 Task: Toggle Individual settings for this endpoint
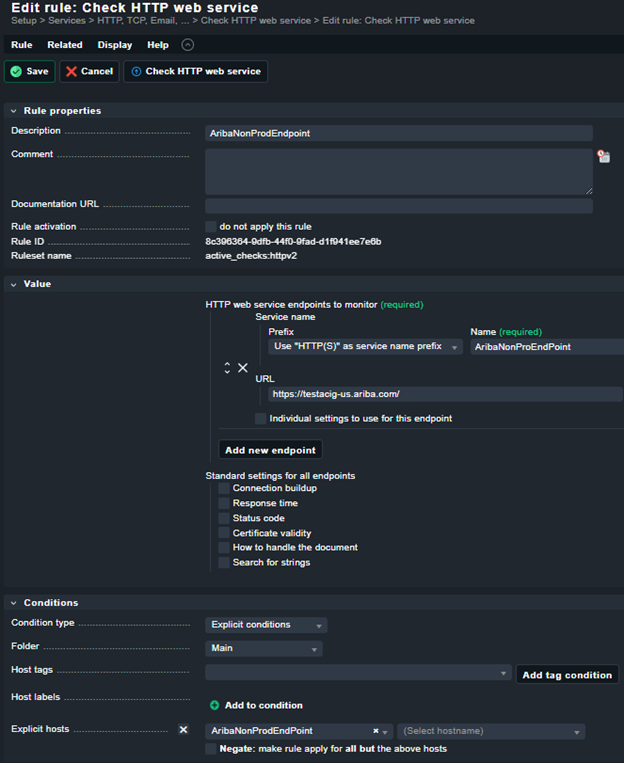pyautogui.click(x=261, y=418)
